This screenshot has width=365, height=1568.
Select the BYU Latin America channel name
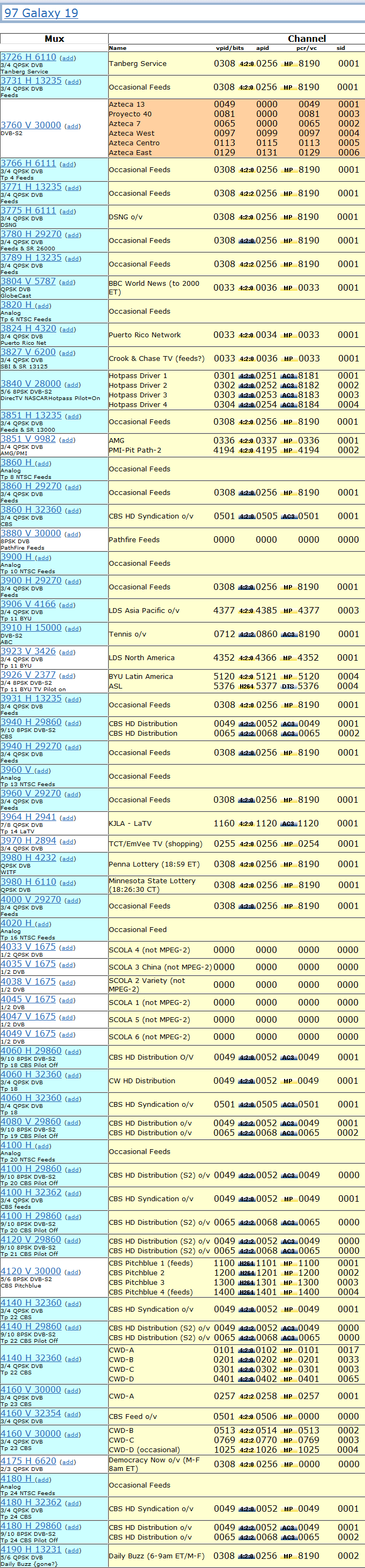coord(141,676)
